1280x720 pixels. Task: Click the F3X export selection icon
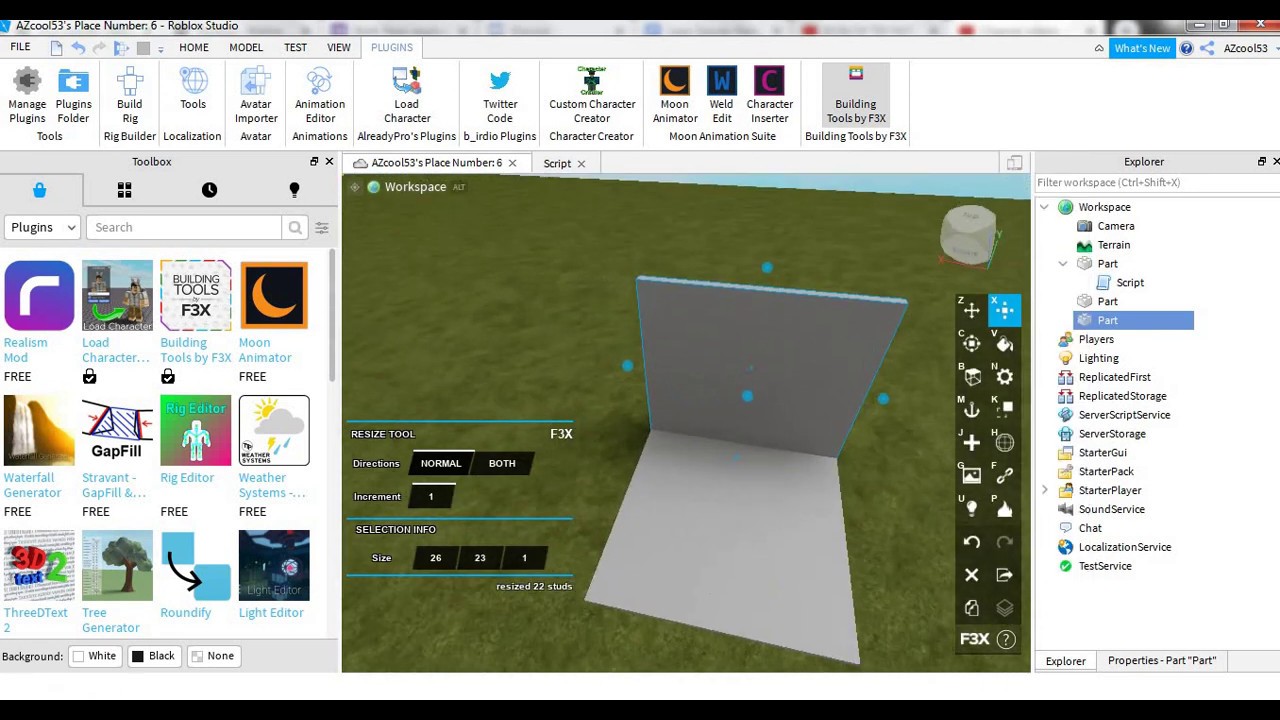(x=1005, y=575)
